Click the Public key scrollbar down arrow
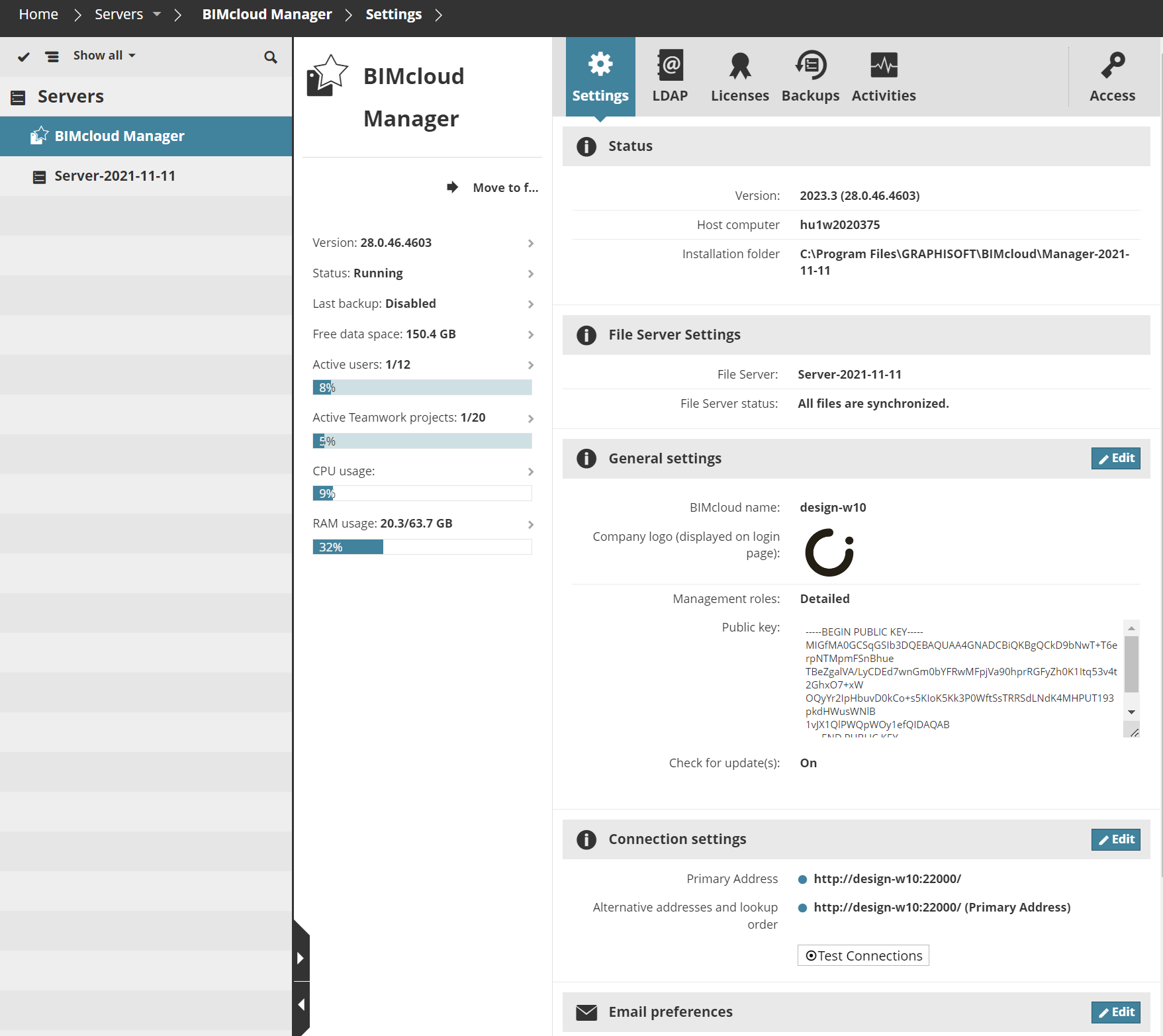Screen dimensions: 1163x1036 [1132, 712]
